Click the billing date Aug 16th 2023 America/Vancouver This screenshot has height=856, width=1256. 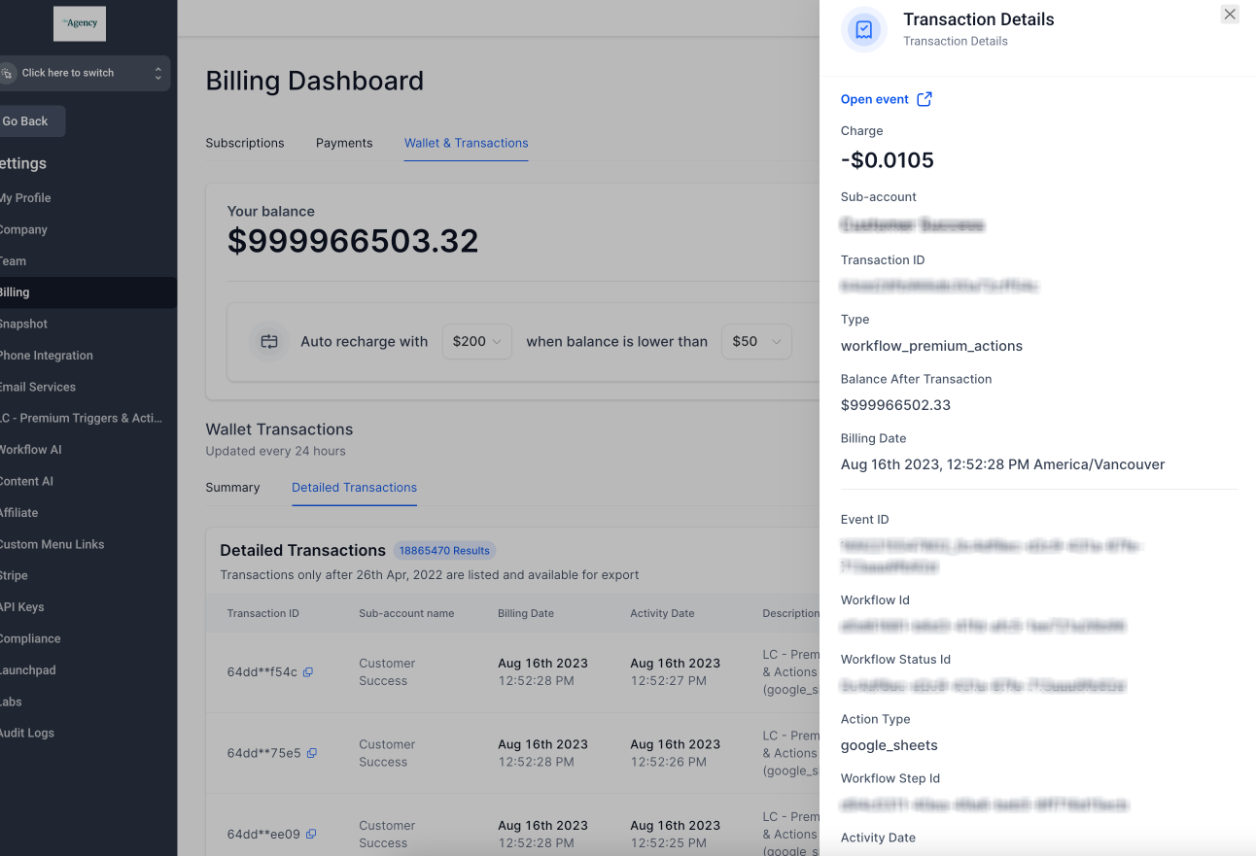(x=1003, y=464)
